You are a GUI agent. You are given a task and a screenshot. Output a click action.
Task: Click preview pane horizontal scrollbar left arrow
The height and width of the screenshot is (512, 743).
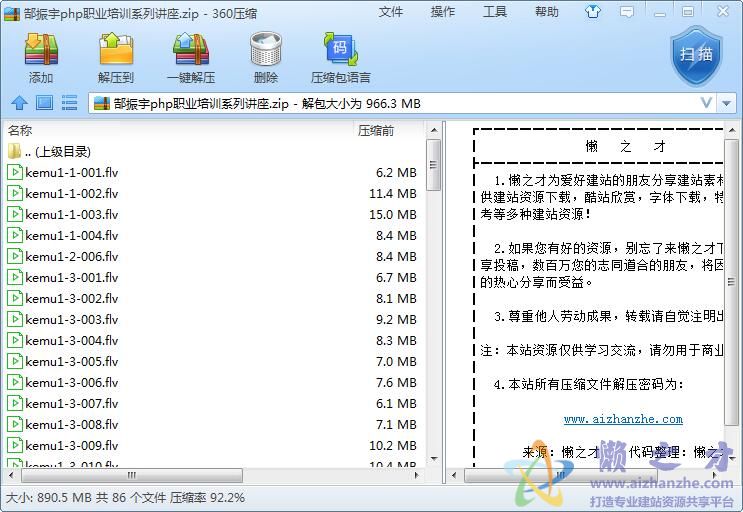point(454,475)
